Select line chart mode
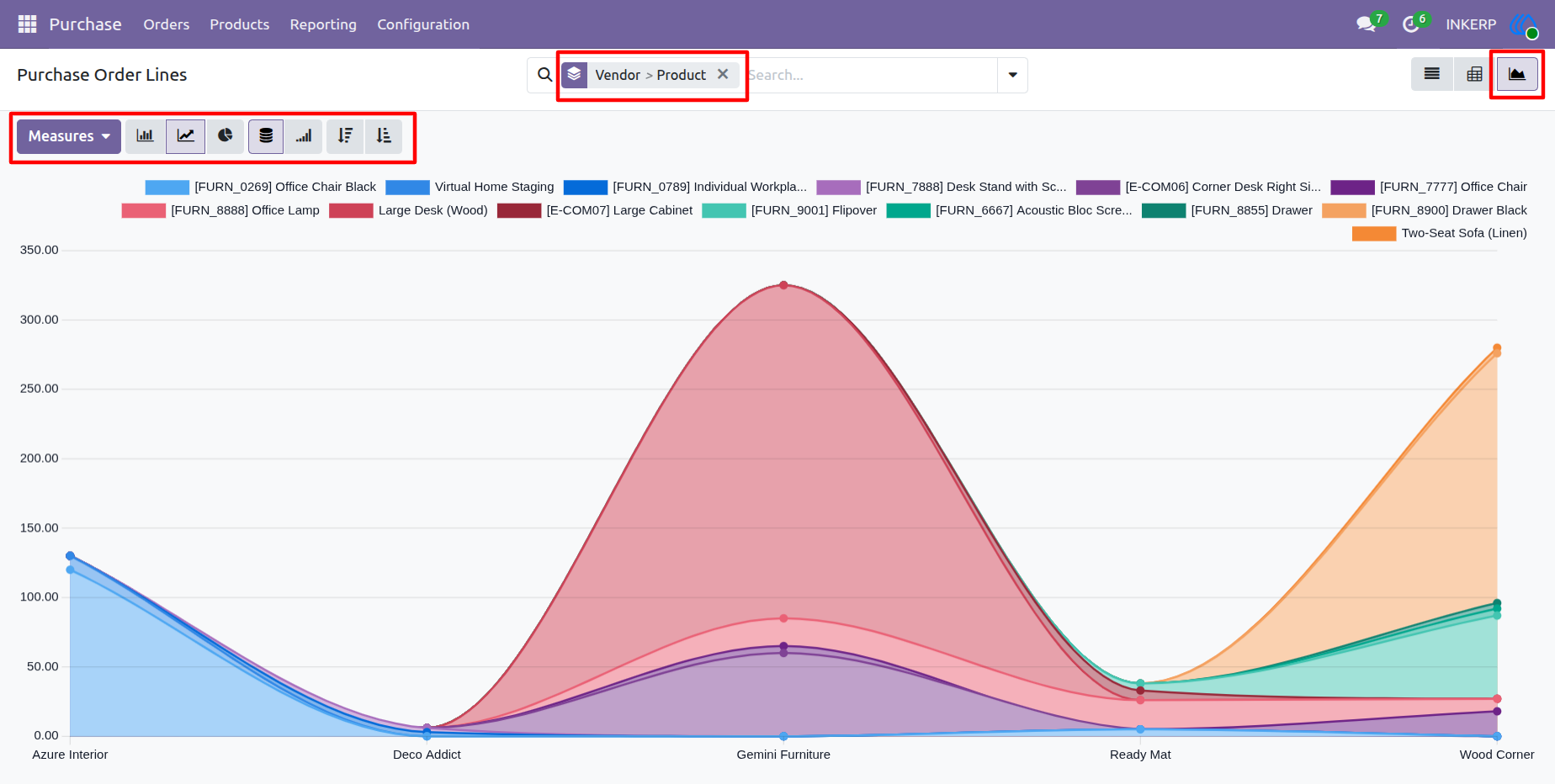 186,136
